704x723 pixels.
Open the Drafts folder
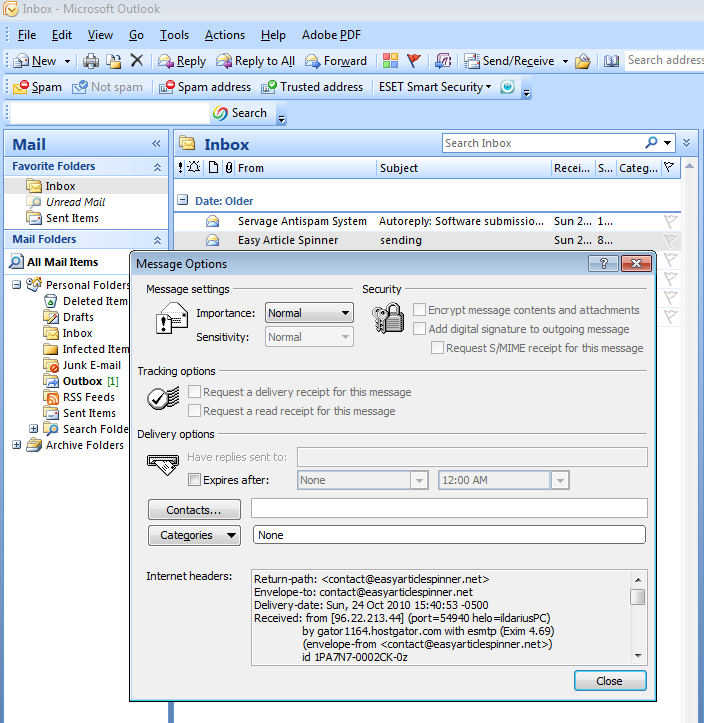78,317
